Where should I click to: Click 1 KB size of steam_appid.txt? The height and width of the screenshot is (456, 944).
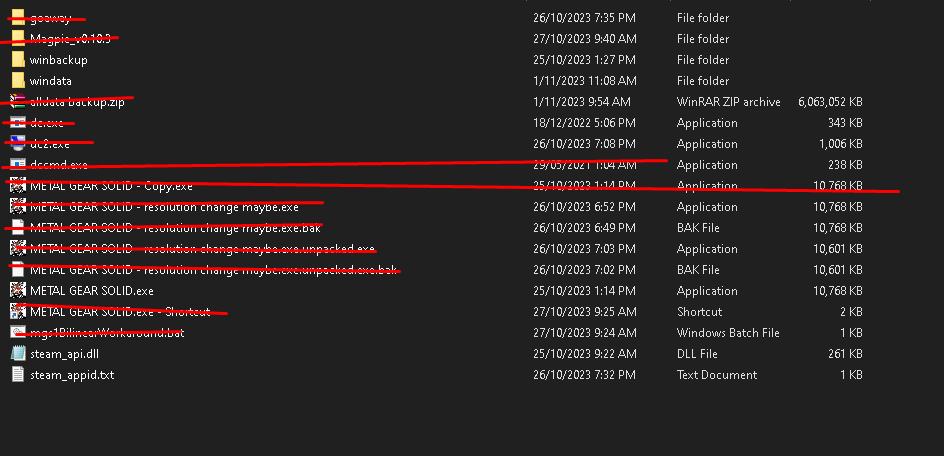point(851,375)
